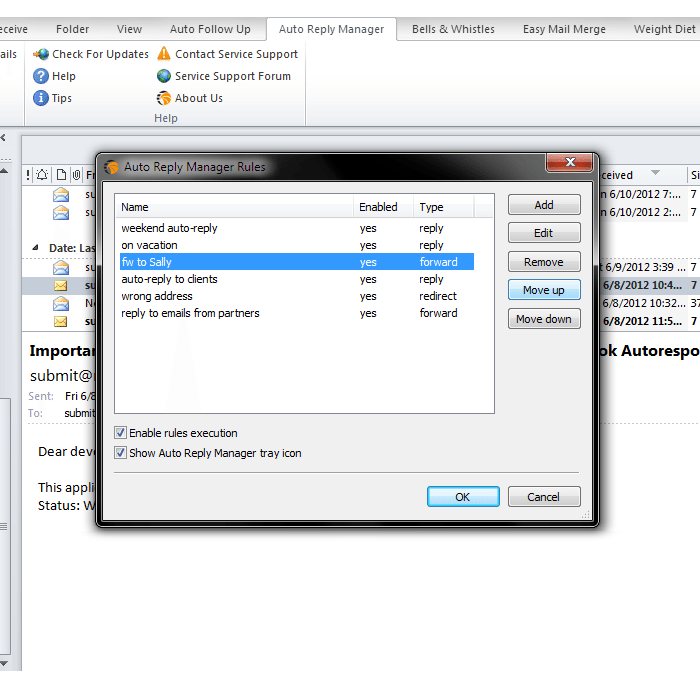This screenshot has width=700, height=700.
Task: Switch to the Auto Follow Up tab
Action: tap(210, 29)
